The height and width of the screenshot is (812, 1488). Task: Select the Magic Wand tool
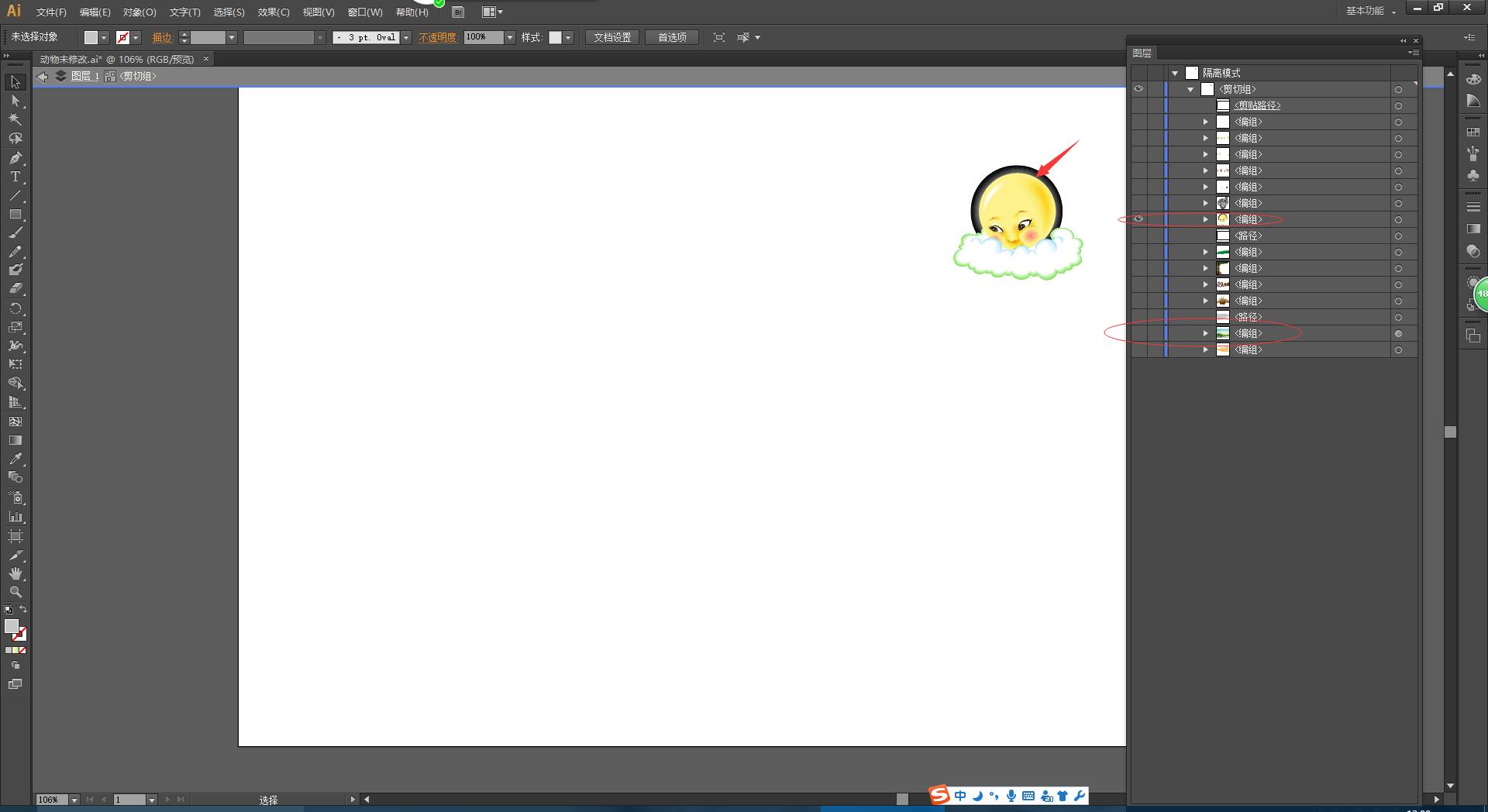pos(15,119)
